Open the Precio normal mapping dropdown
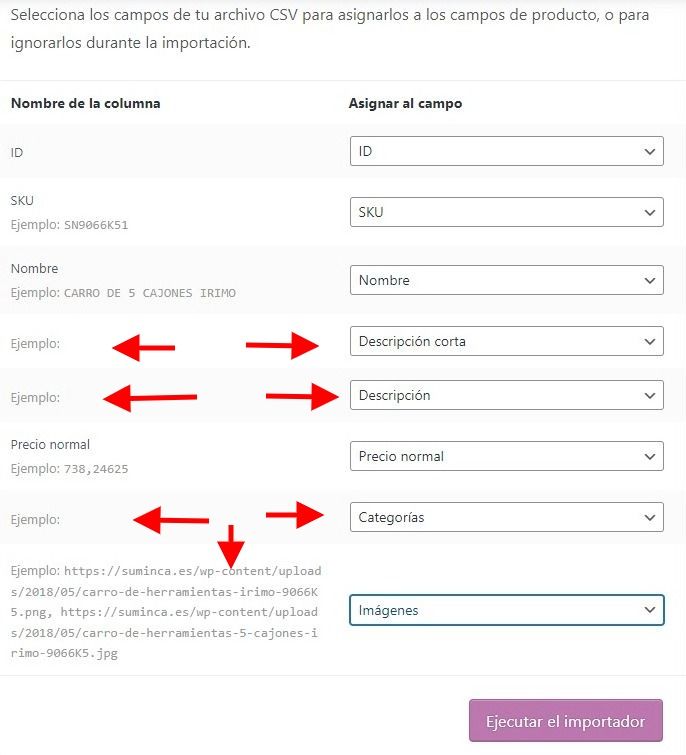The width and height of the screenshot is (686, 755). [x=506, y=456]
